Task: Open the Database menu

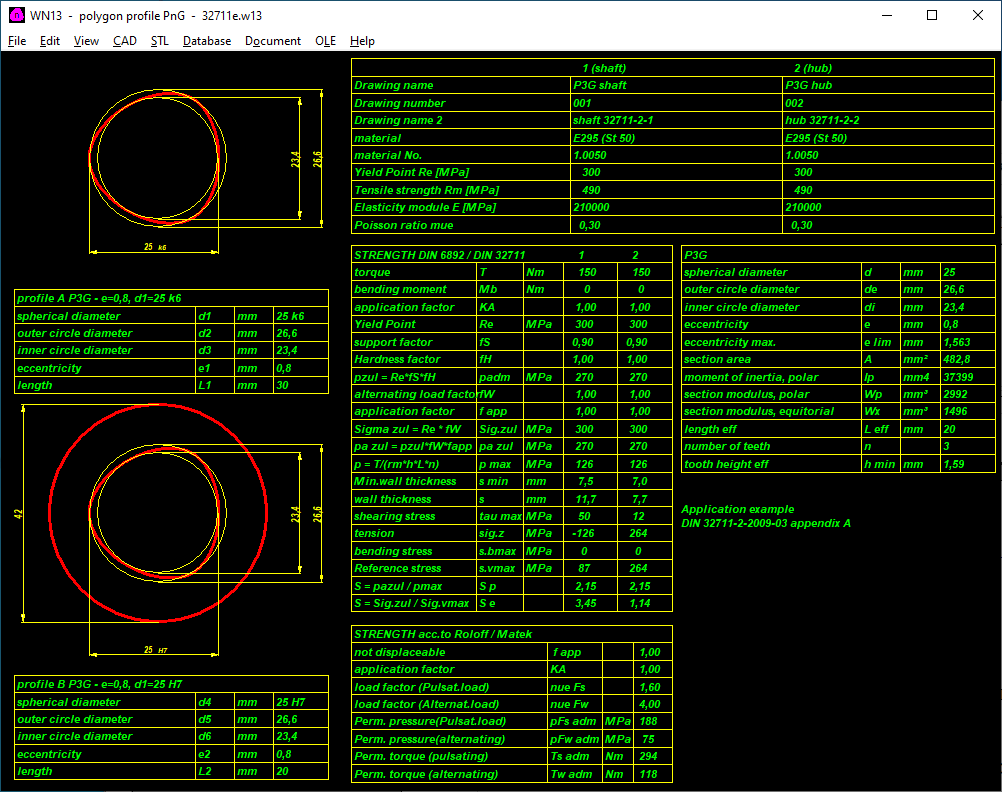Action: 207,41
